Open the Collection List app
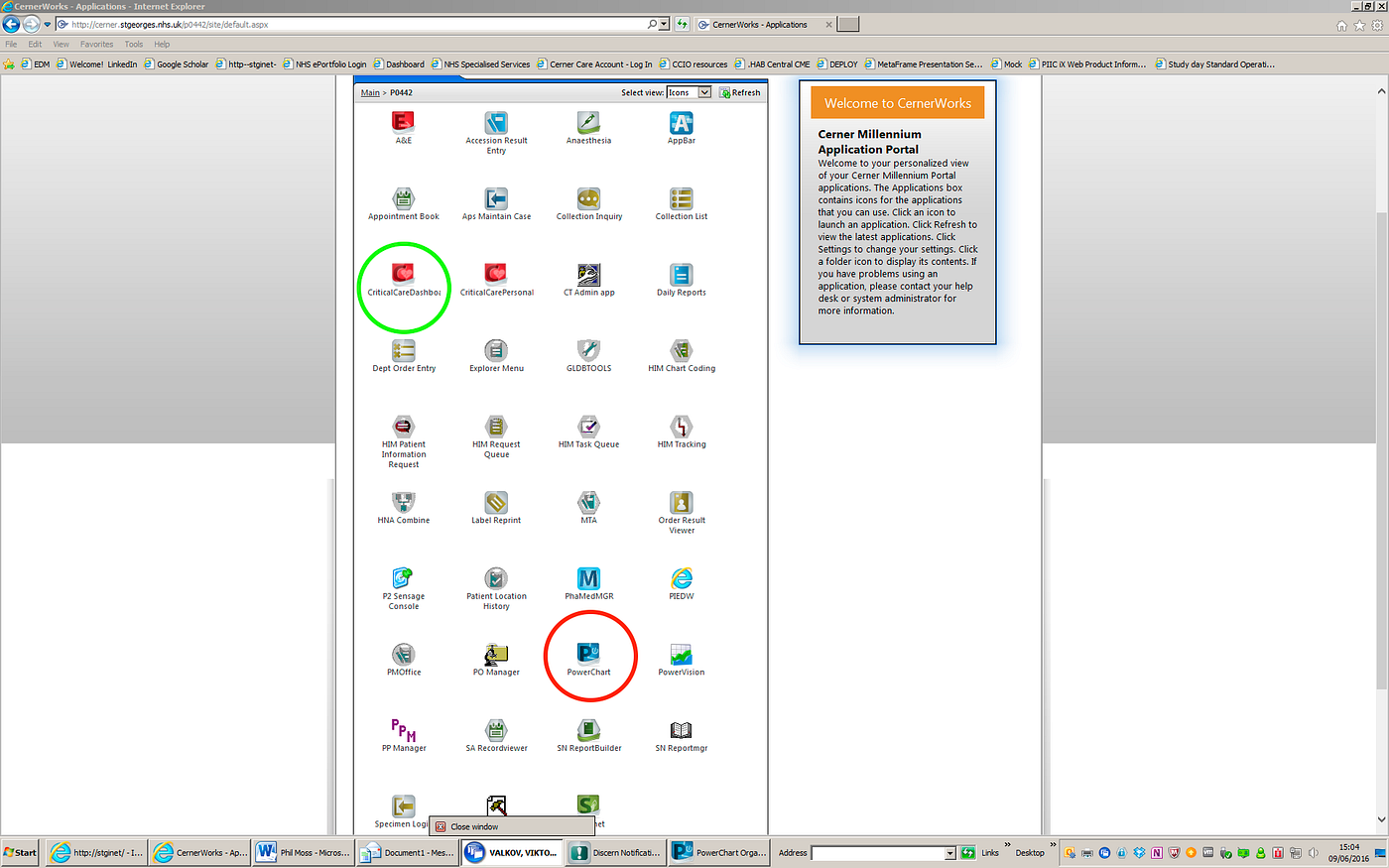Screen dimensions: 1389x868 [x=682, y=198]
